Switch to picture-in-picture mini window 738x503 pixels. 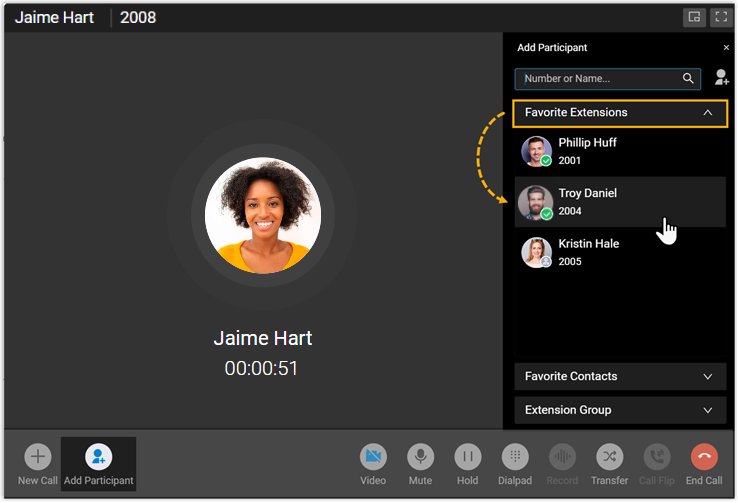pyautogui.click(x=694, y=17)
